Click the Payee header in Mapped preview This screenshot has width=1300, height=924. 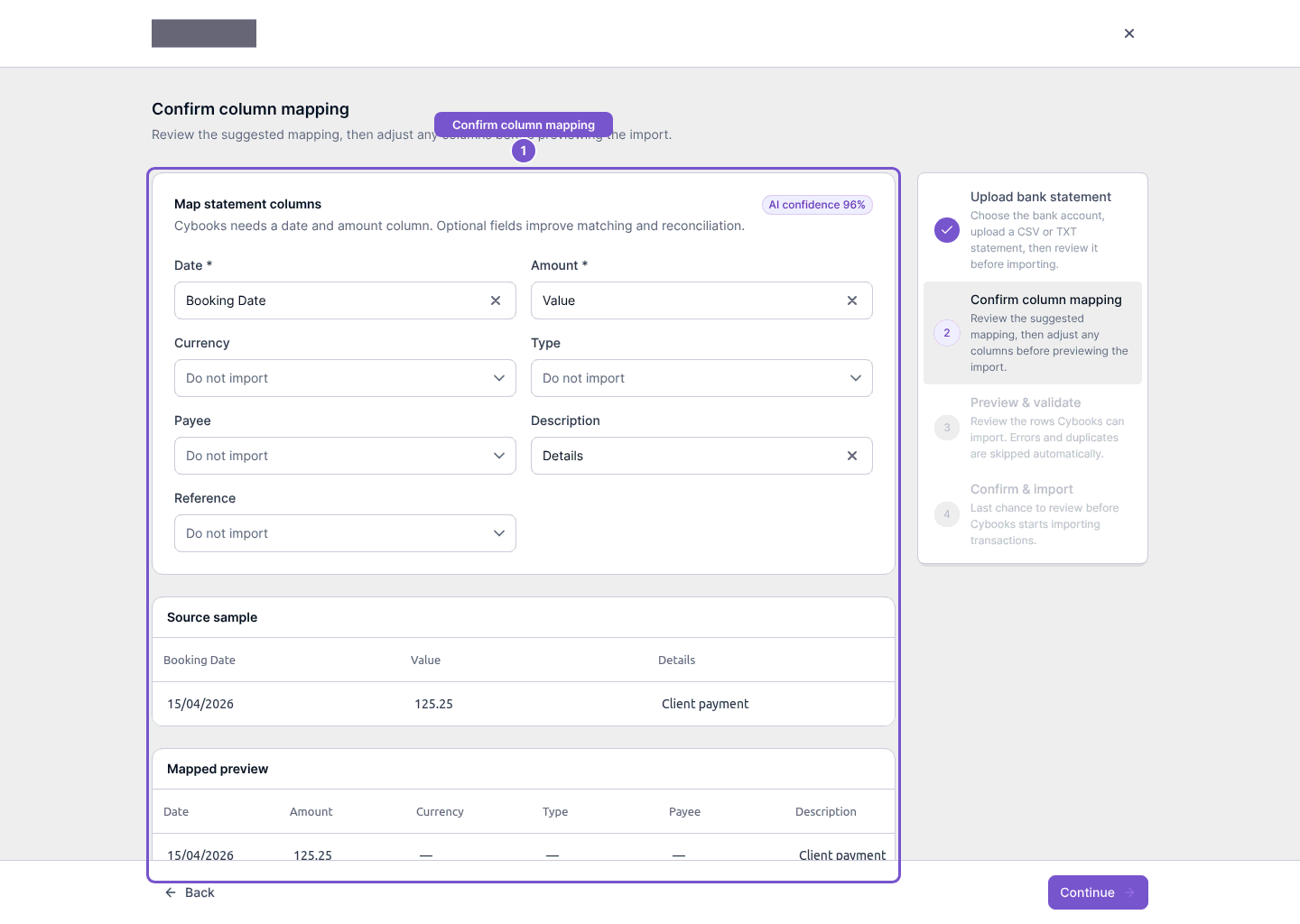tap(684, 812)
